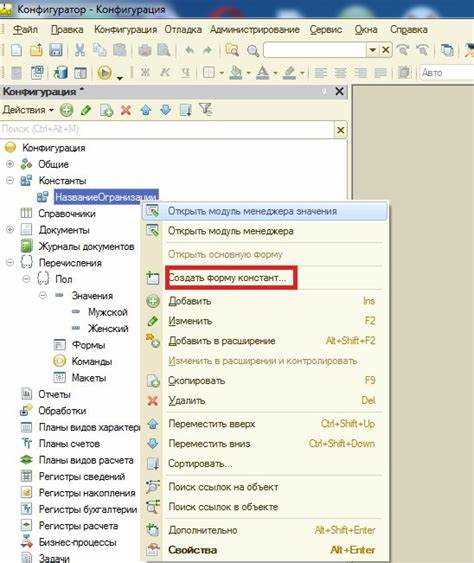474x563 pixels.
Task: Click the green Add icon in configuration toolbar
Action: 66,110
